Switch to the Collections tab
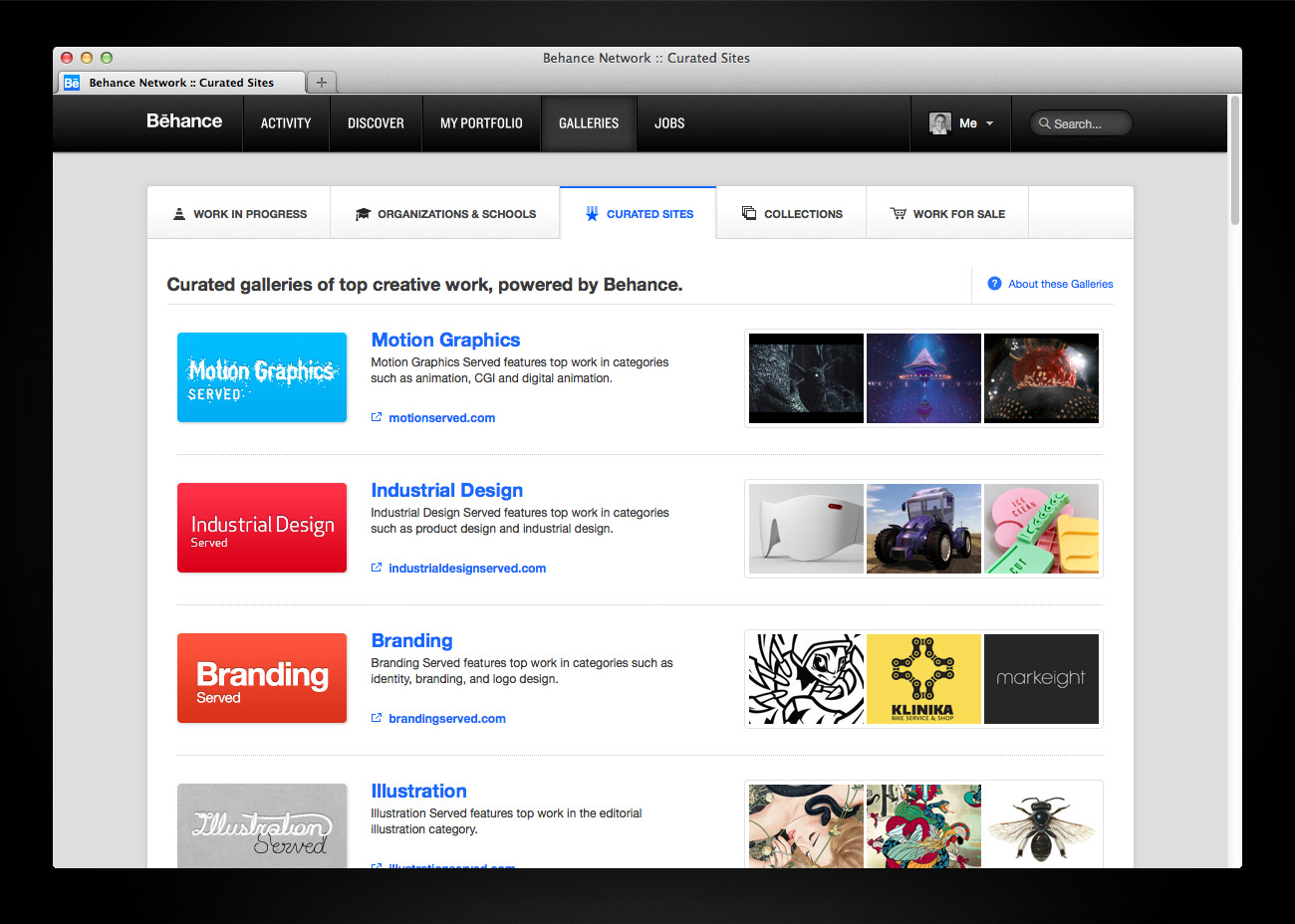Image resolution: width=1295 pixels, height=924 pixels. coord(792,213)
